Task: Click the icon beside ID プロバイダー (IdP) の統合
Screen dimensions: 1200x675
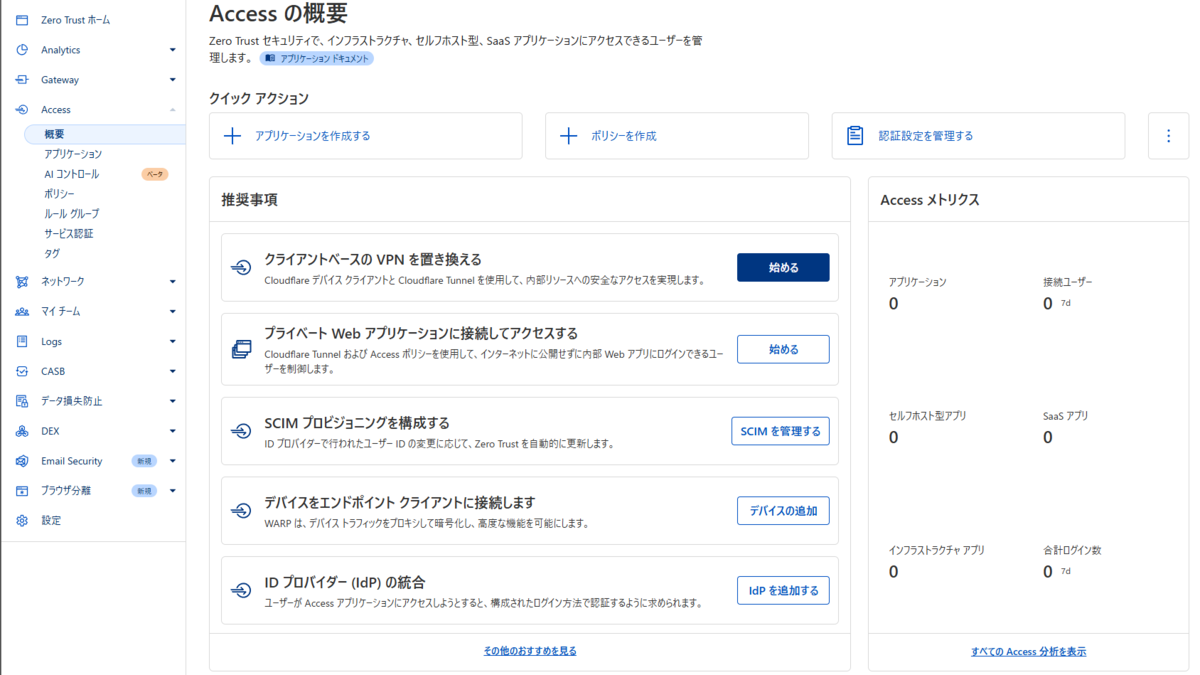Action: point(241,591)
